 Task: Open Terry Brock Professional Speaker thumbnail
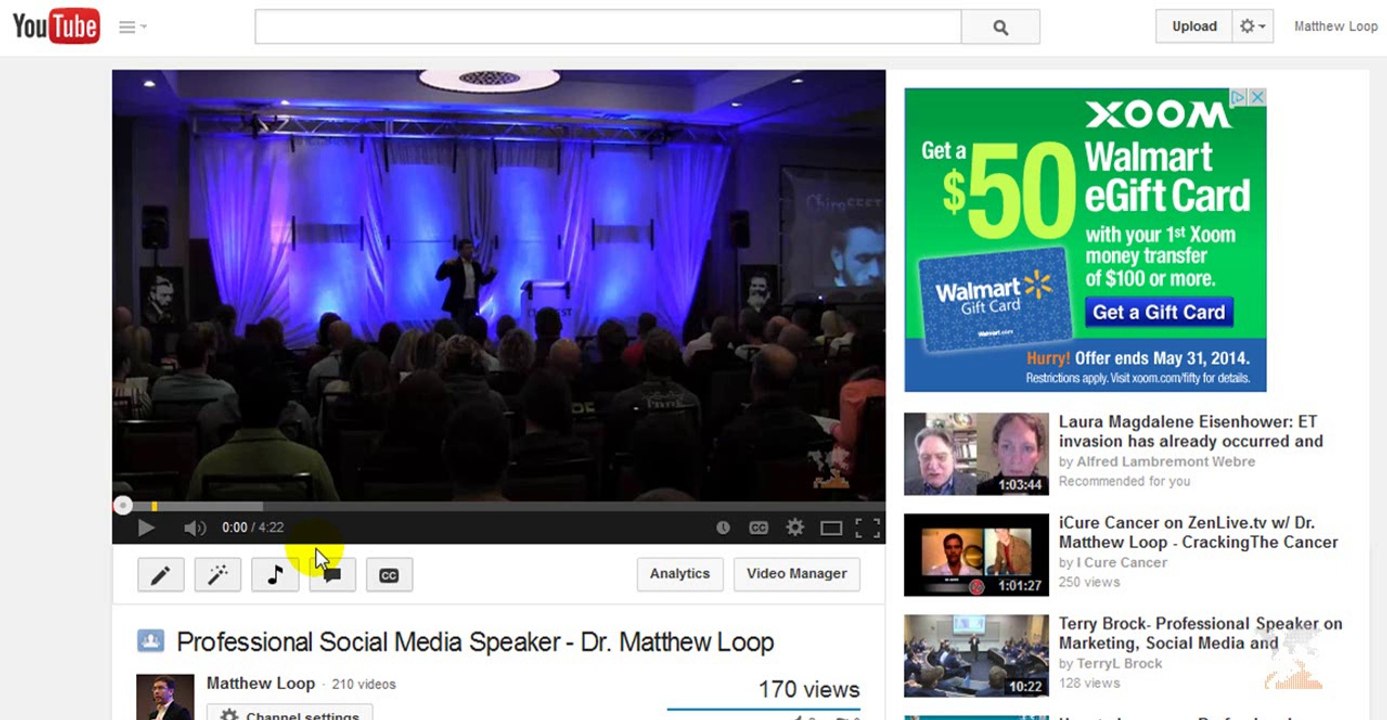pyautogui.click(x=976, y=656)
